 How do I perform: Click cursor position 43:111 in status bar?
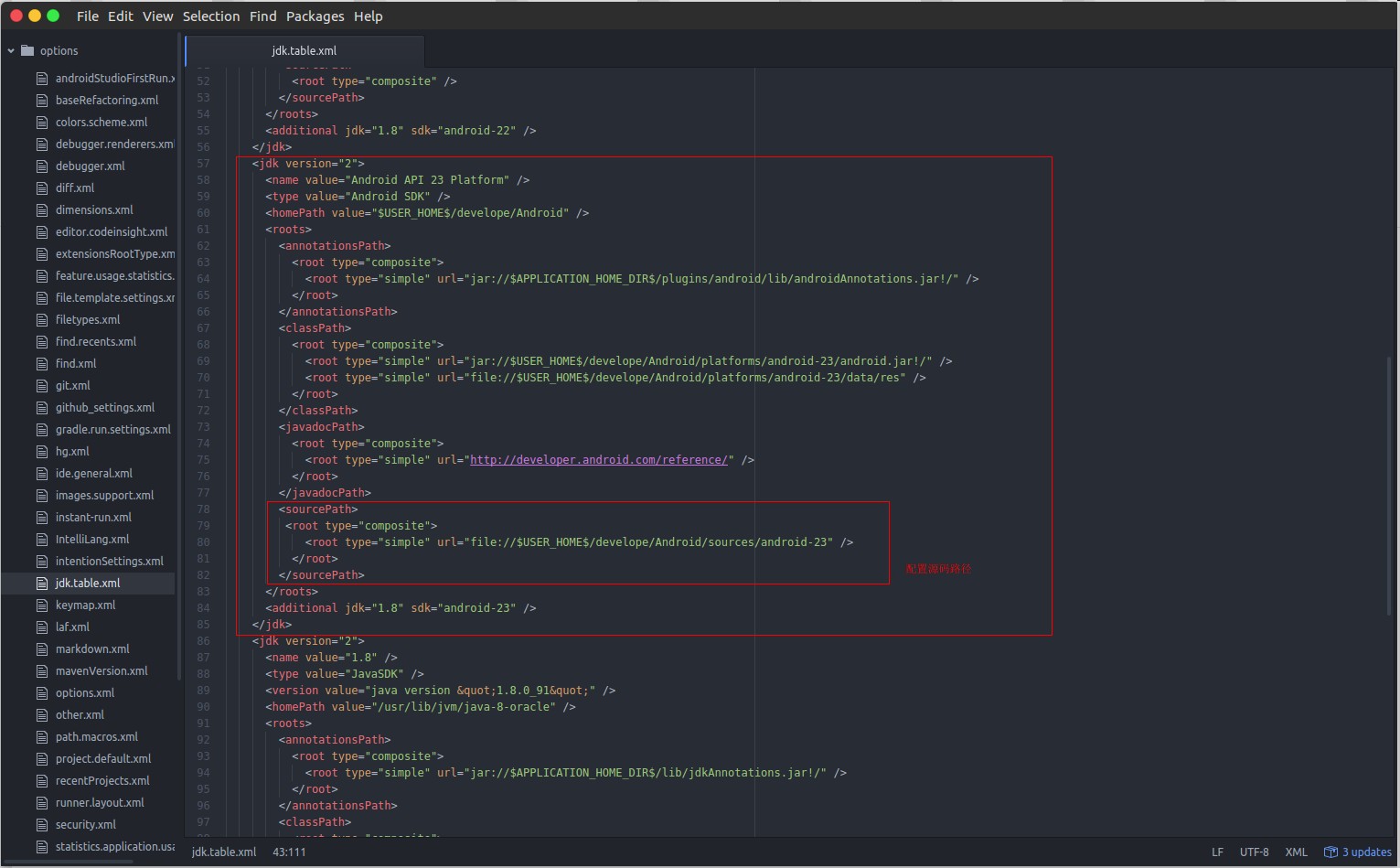[x=289, y=852]
